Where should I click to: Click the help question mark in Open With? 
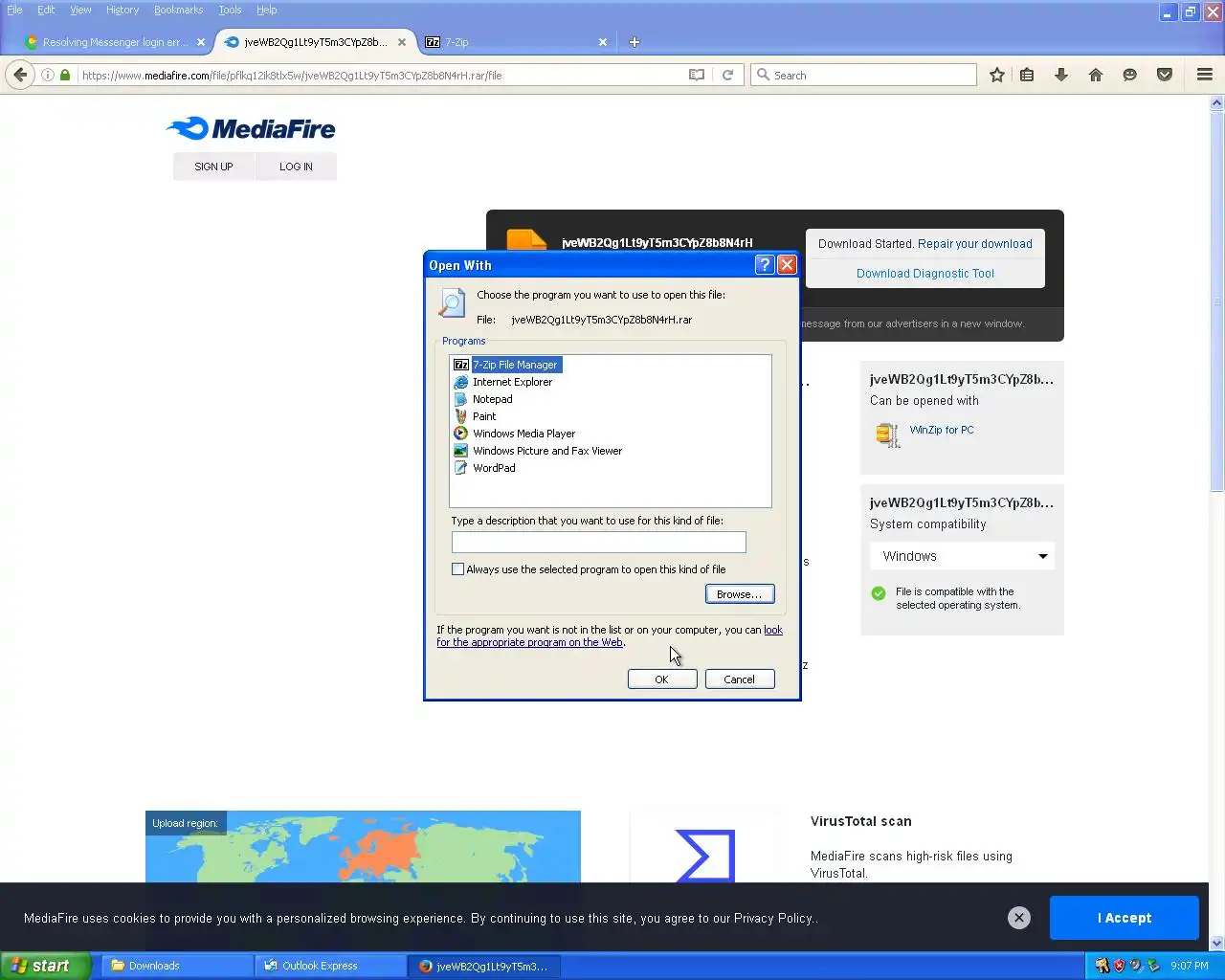point(765,265)
